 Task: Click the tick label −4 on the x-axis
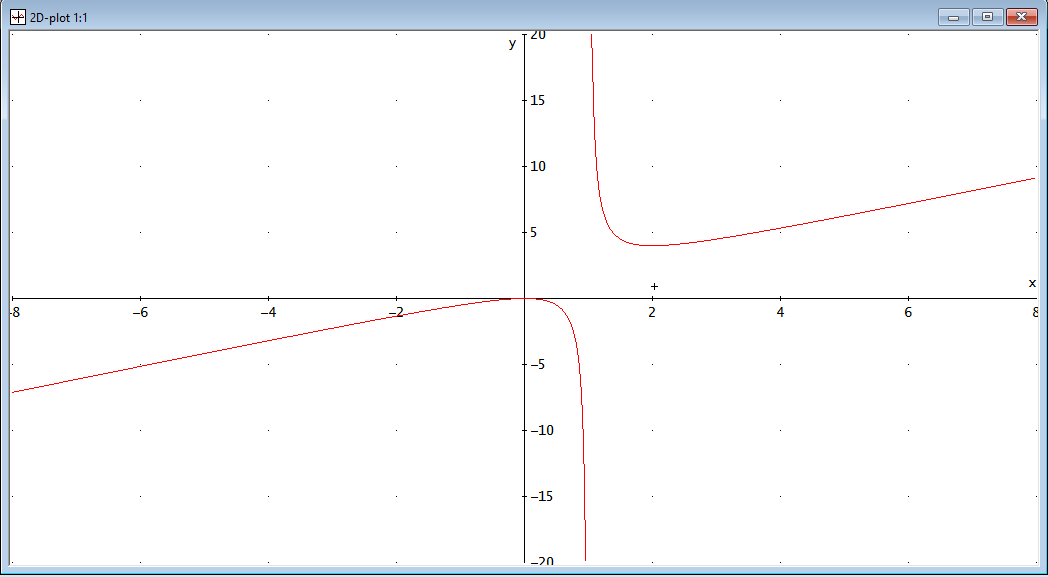[268, 313]
